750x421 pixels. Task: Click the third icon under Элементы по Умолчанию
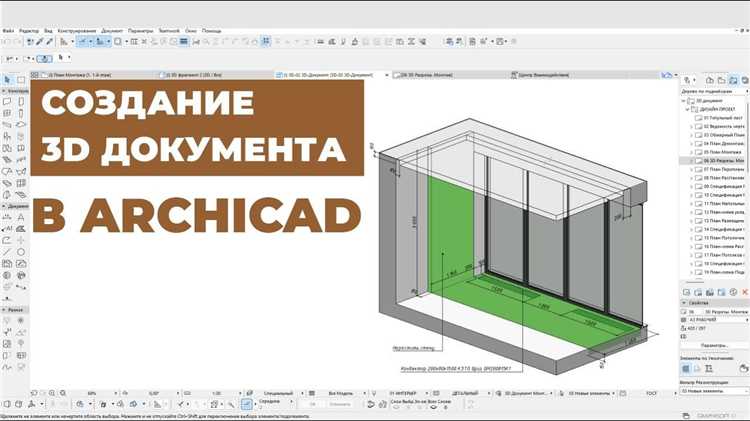point(709,368)
